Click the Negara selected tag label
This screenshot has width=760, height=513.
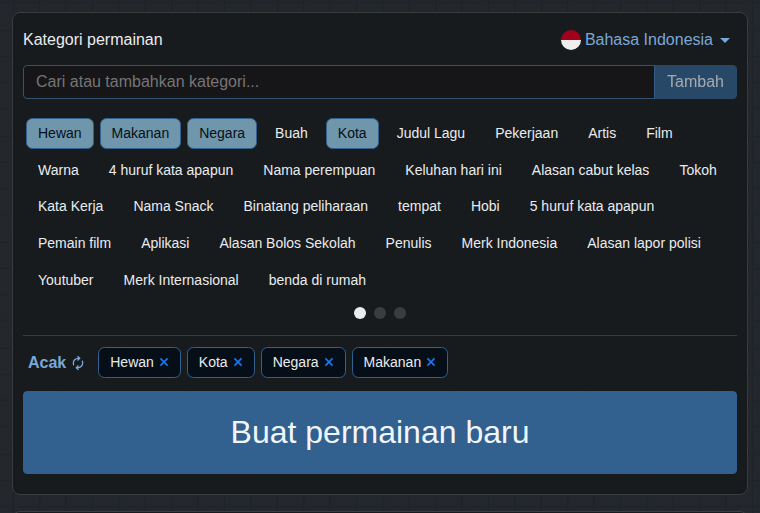(296, 362)
